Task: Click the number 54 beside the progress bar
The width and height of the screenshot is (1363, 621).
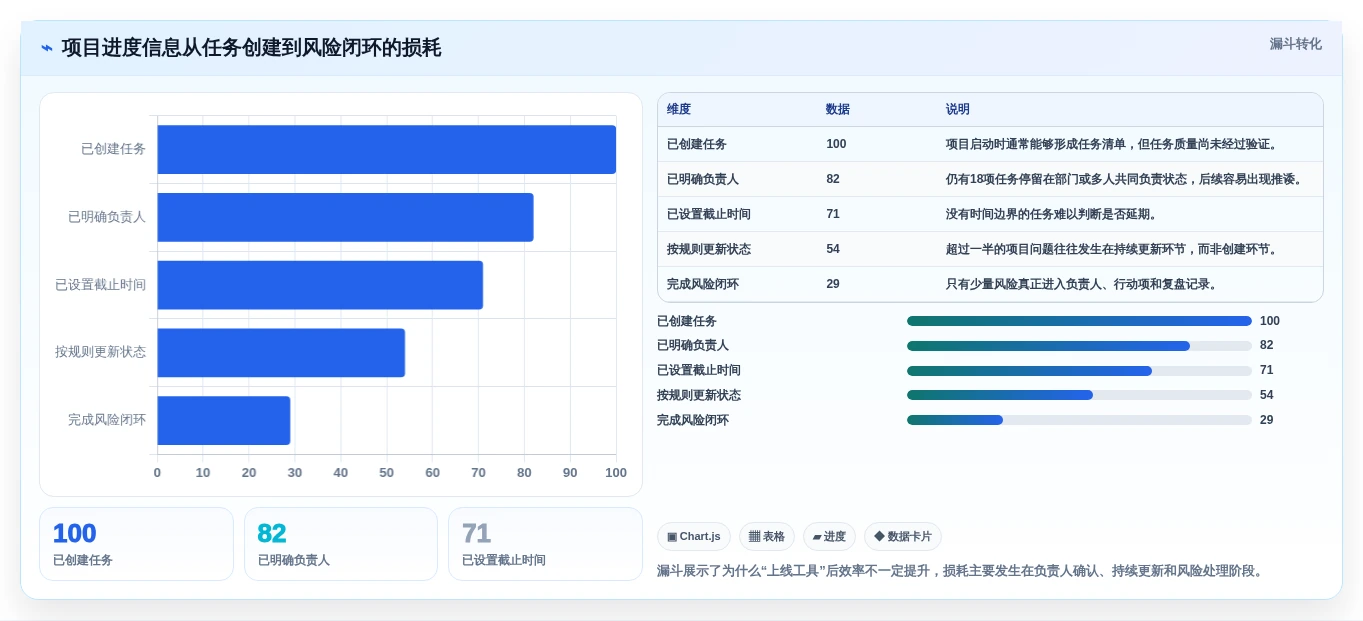Action: click(1266, 395)
